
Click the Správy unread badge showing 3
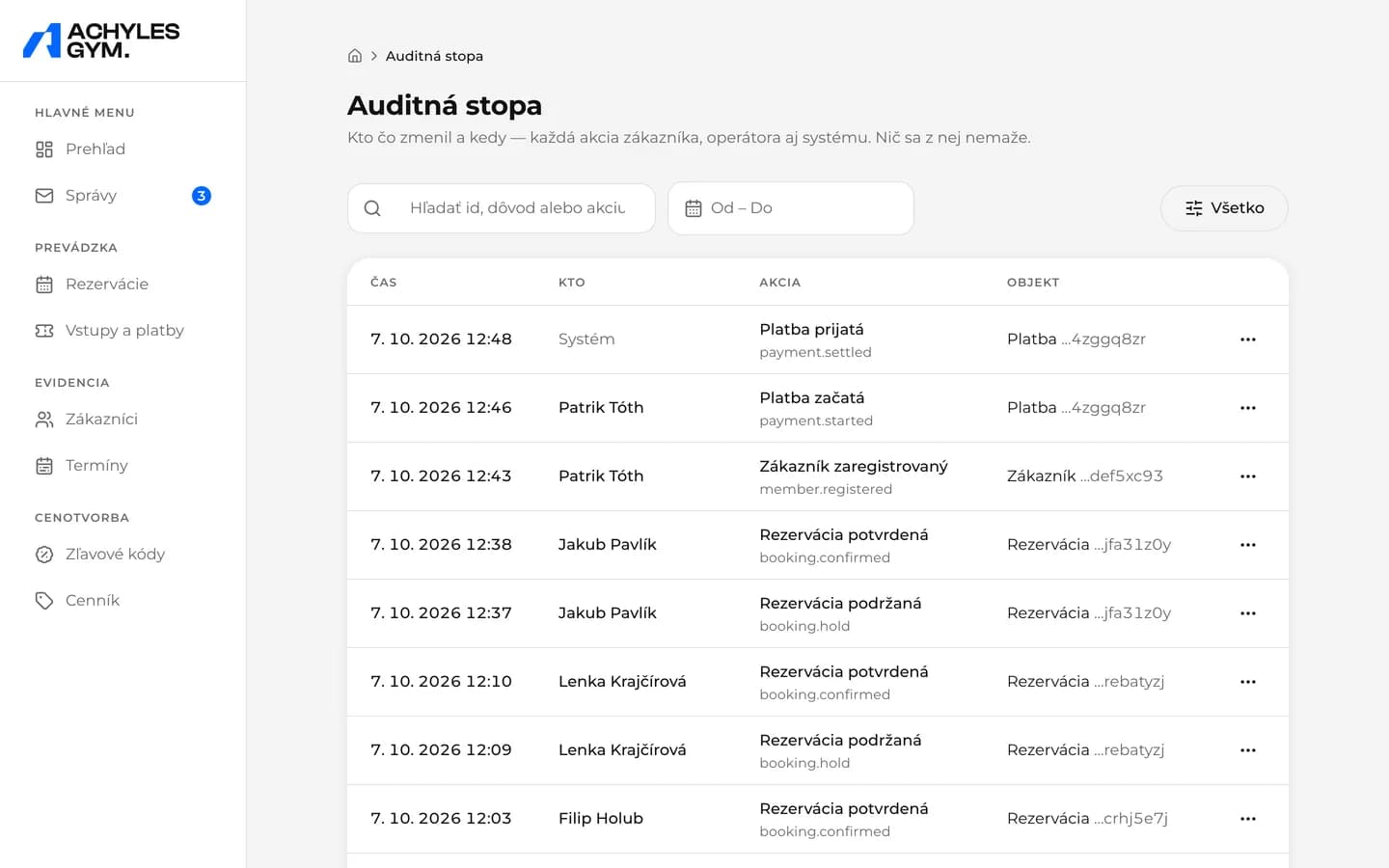202,196
